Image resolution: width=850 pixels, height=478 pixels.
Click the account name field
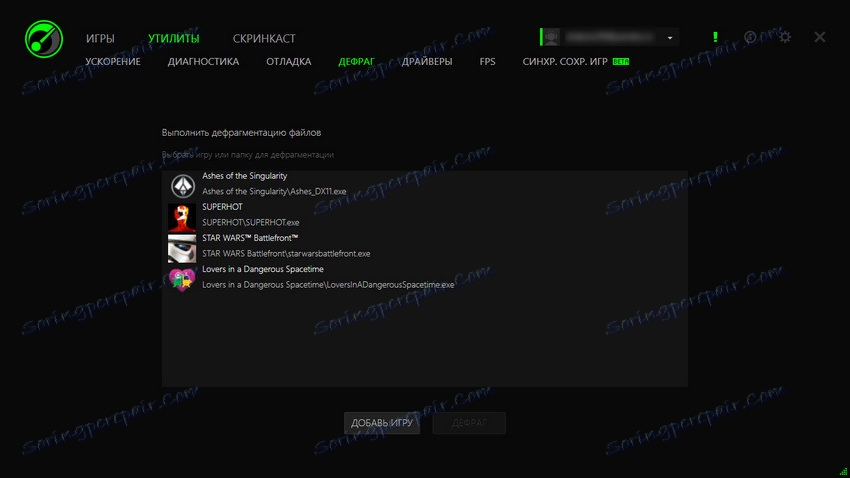(610, 37)
